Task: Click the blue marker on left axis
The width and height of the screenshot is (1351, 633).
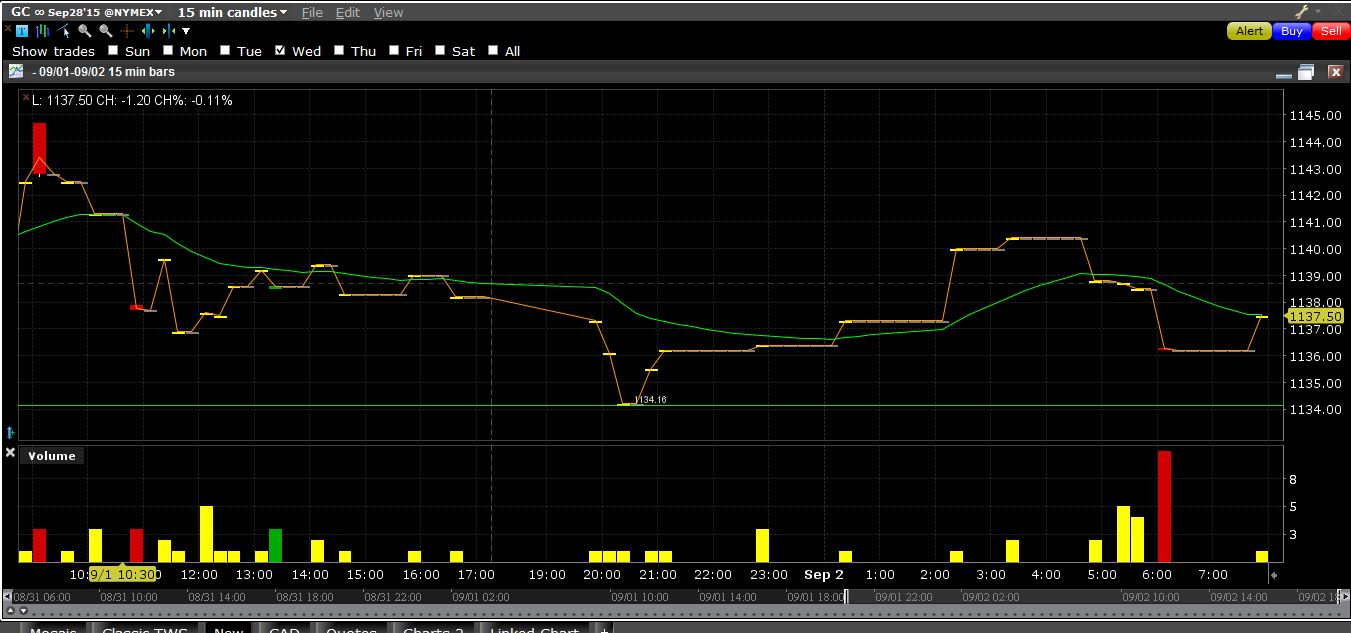Action: point(10,432)
